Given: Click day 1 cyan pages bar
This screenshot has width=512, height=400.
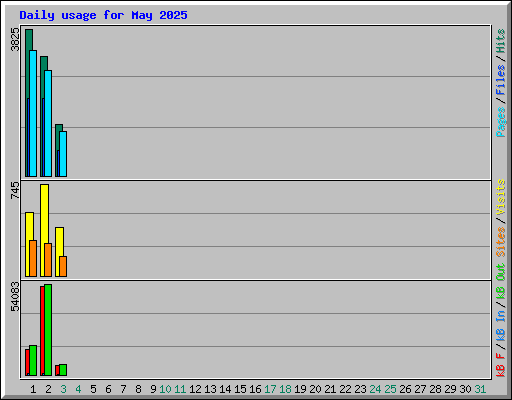Looking at the screenshot, I should [x=33, y=113].
